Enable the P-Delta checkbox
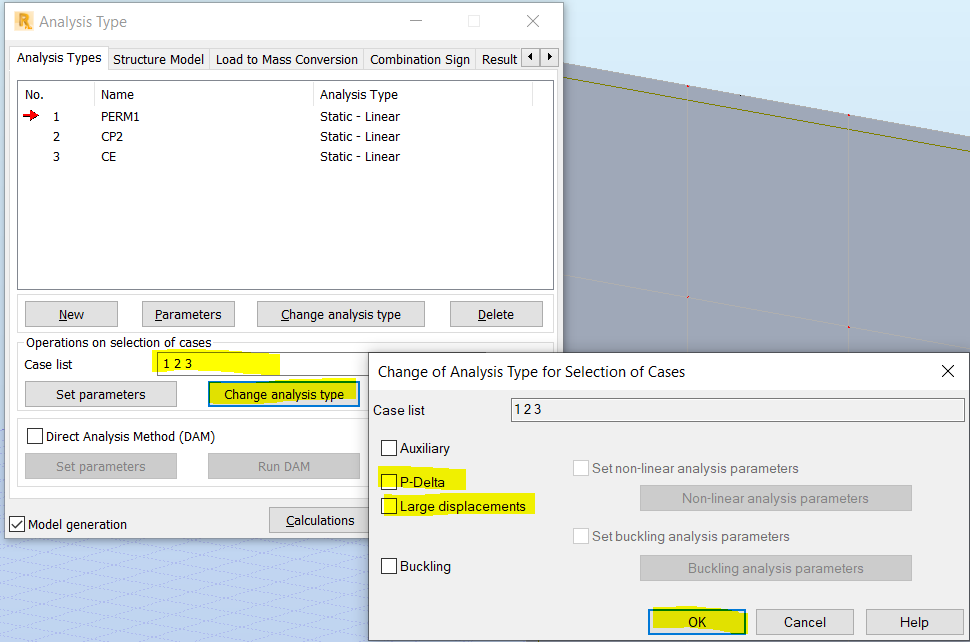Viewport: 970px width, 642px height. 392,480
